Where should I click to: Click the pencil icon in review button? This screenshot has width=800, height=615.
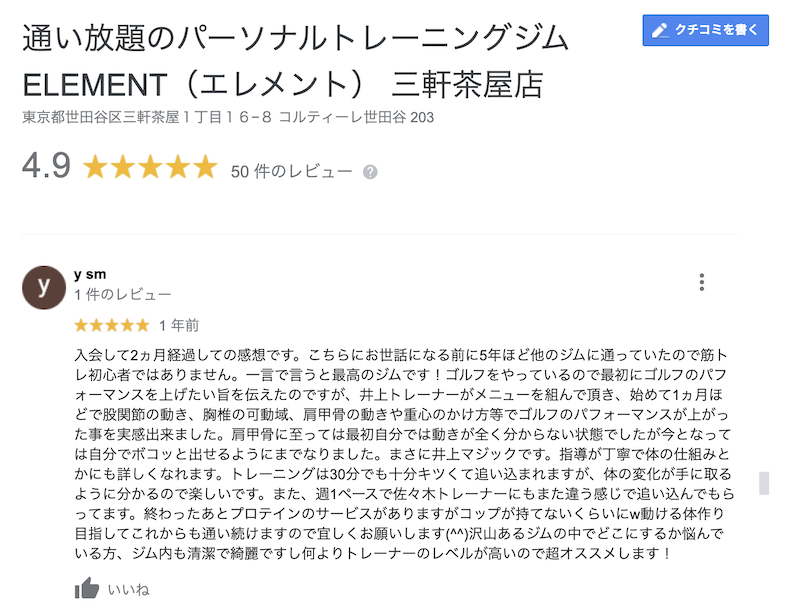660,31
